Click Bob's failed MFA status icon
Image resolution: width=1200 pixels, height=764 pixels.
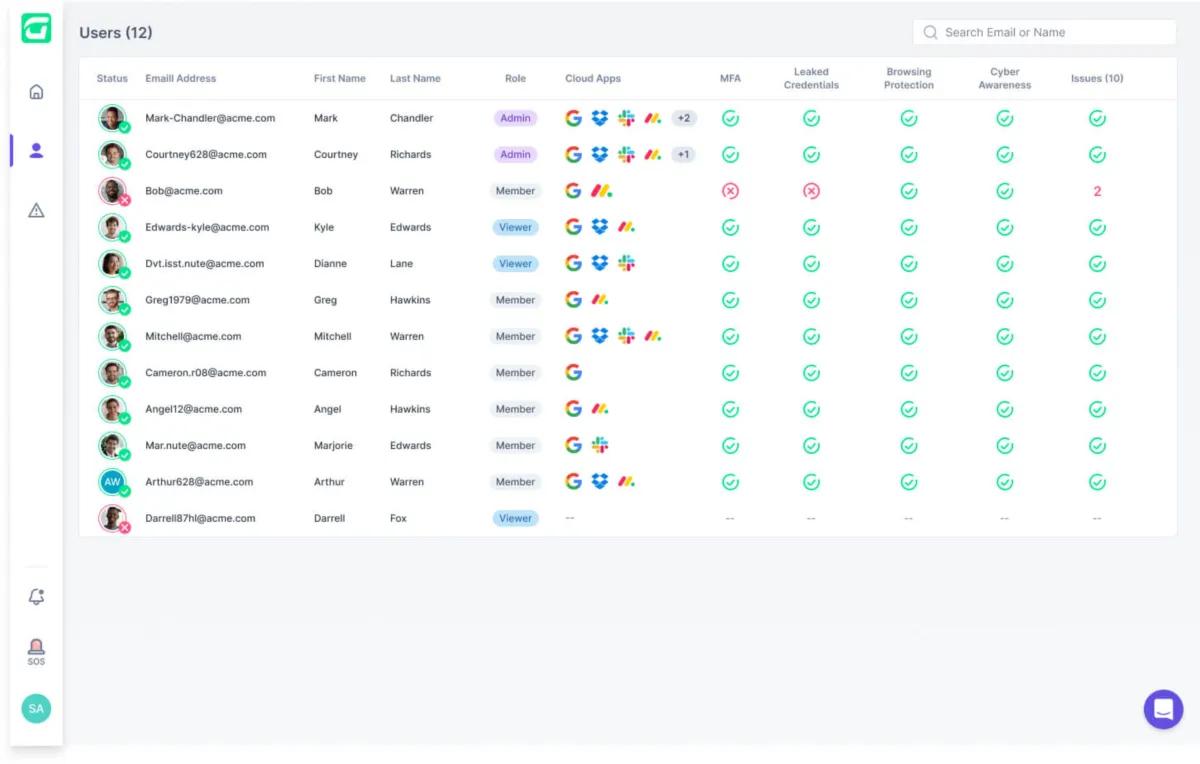[x=730, y=191]
